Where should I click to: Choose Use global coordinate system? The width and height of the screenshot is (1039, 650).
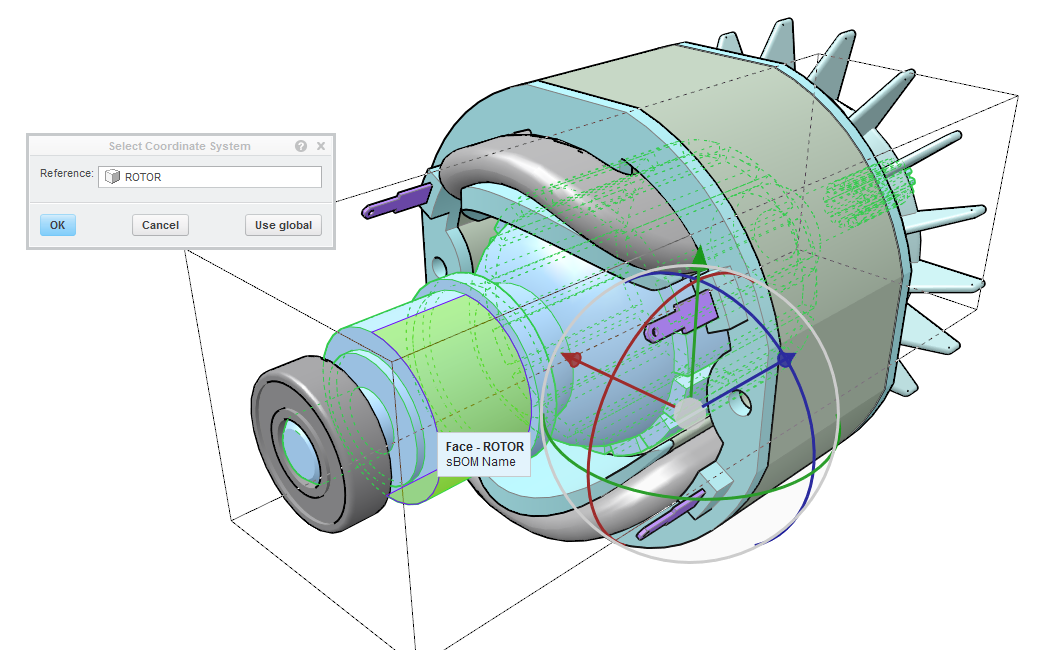pyautogui.click(x=283, y=225)
